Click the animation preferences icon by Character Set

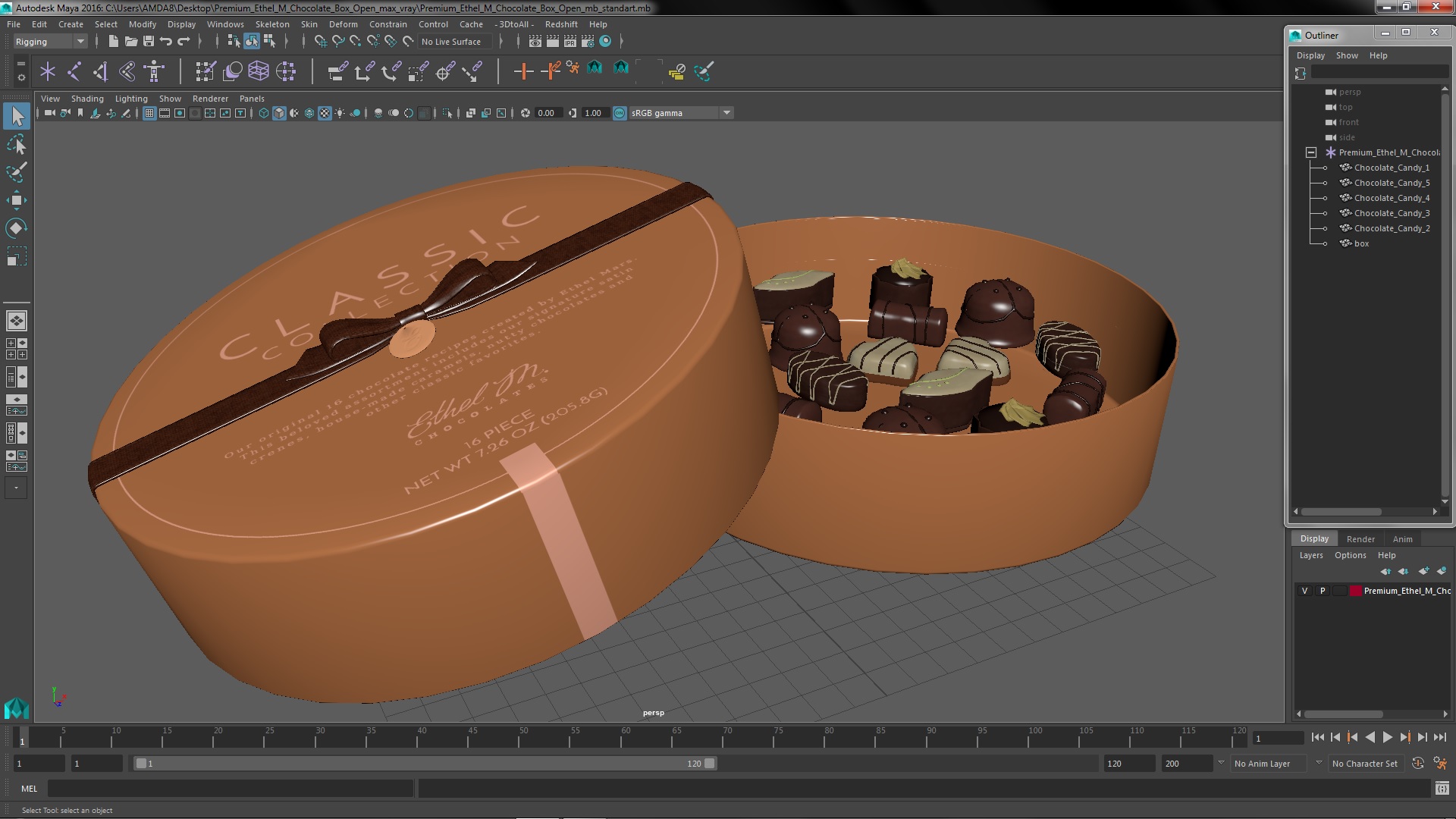tap(1440, 764)
